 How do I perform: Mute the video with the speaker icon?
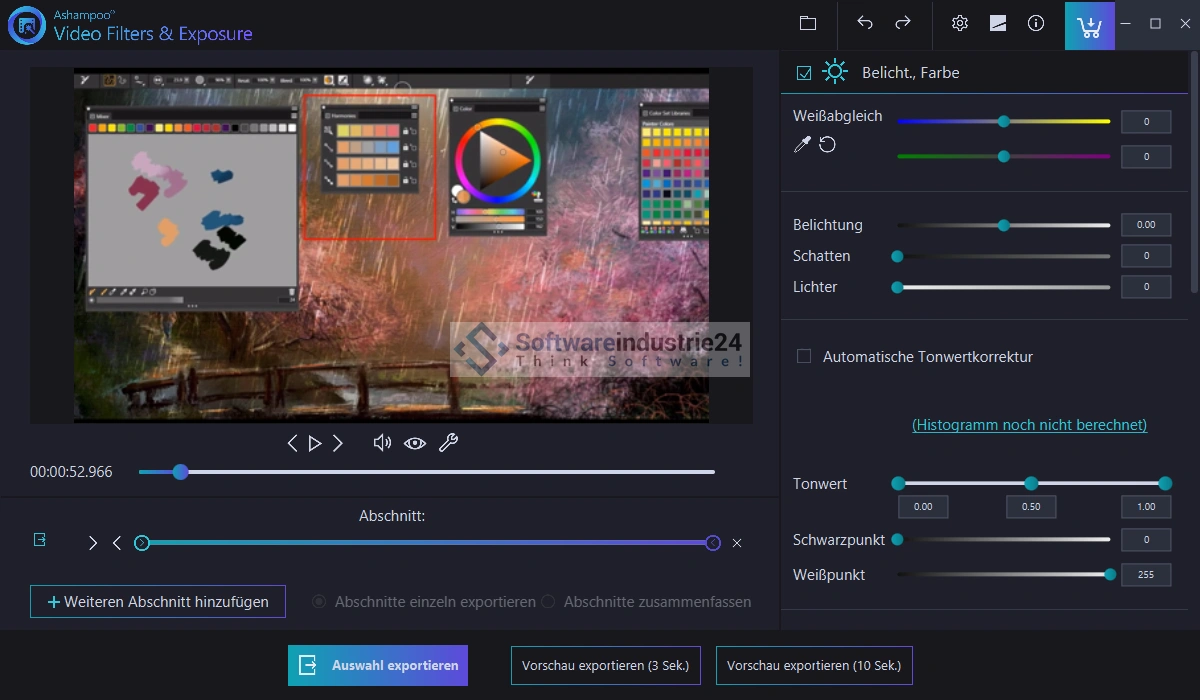point(381,443)
